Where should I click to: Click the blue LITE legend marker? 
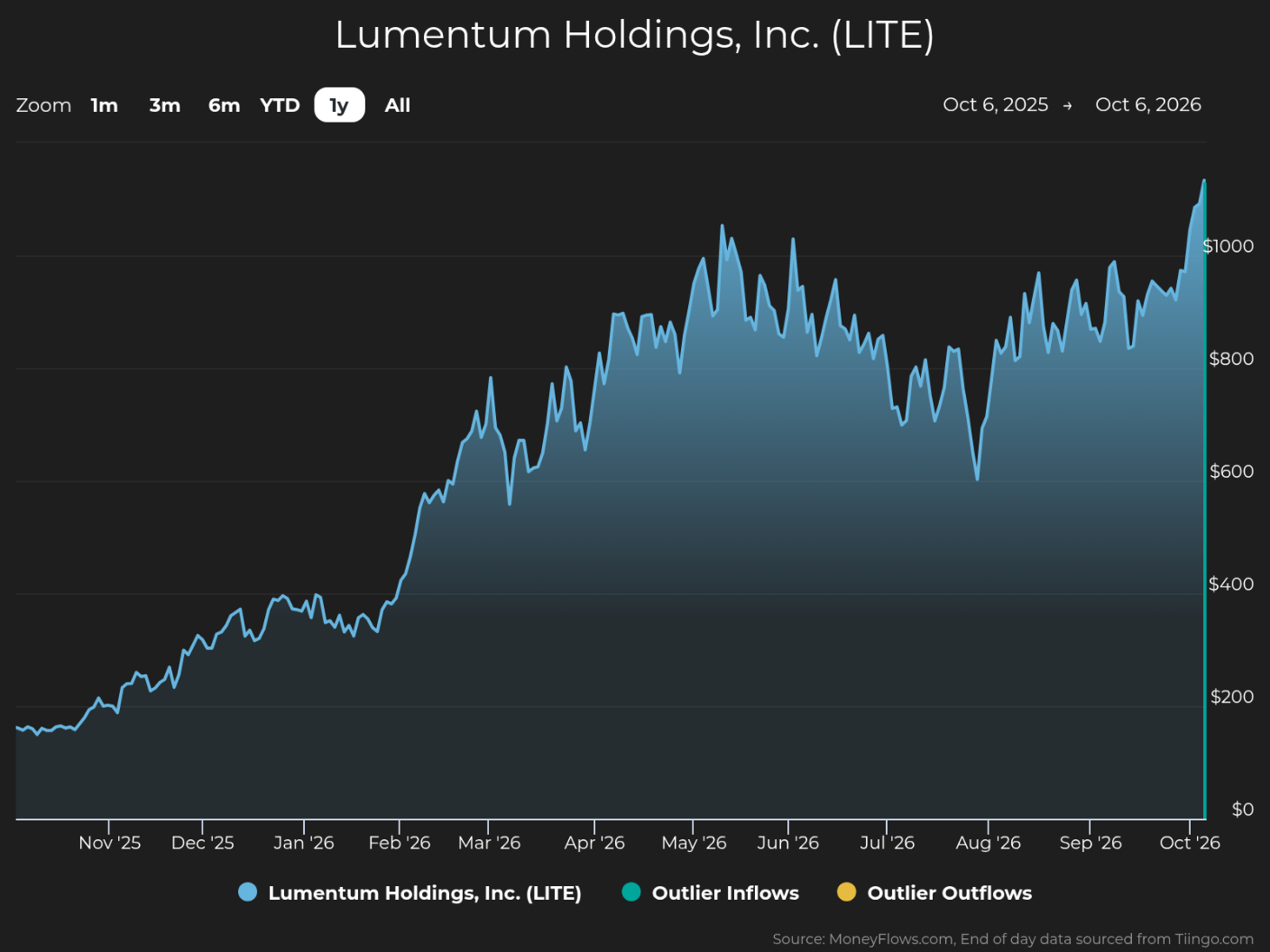click(247, 892)
